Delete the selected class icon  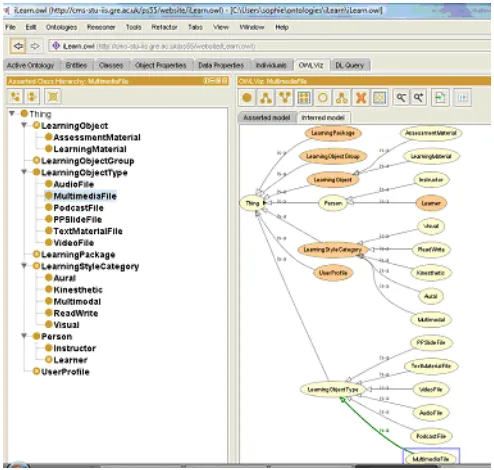53,97
